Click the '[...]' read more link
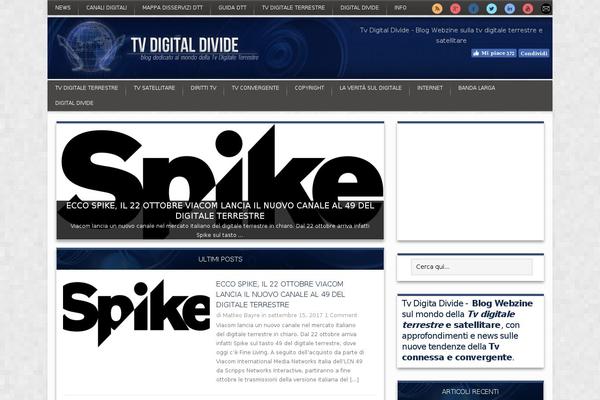This screenshot has height=400, width=600. (x=354, y=380)
